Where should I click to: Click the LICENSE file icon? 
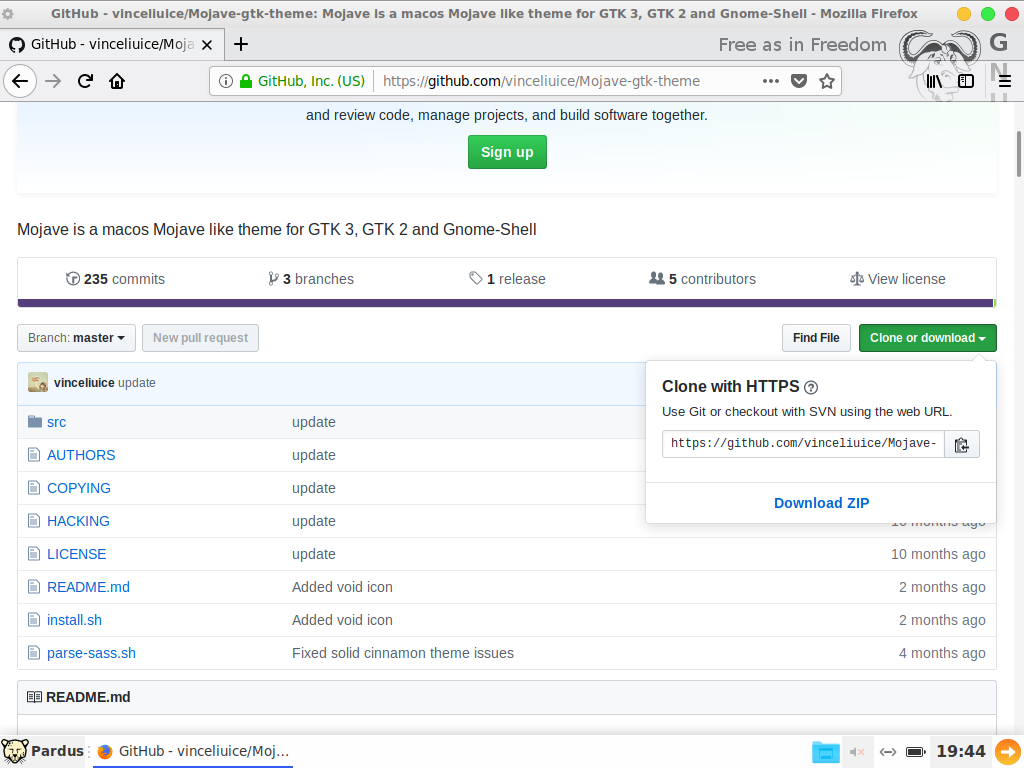pos(34,553)
